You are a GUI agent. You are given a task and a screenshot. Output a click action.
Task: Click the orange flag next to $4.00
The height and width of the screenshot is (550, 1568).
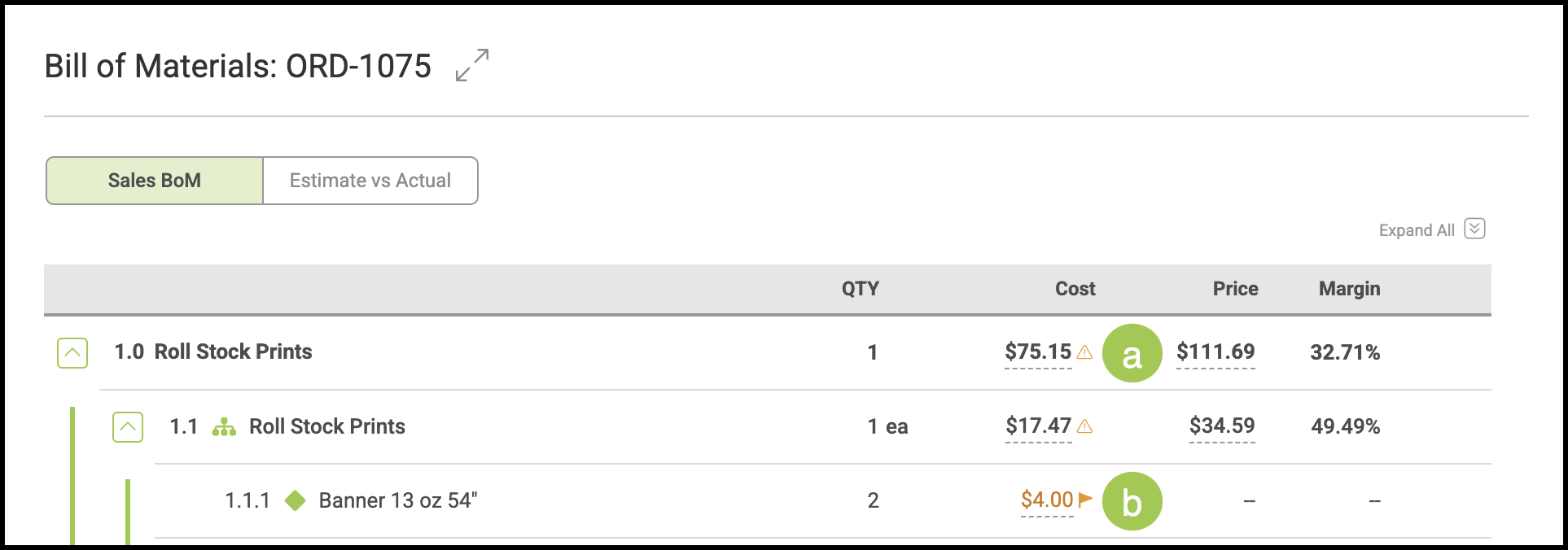(x=1085, y=500)
